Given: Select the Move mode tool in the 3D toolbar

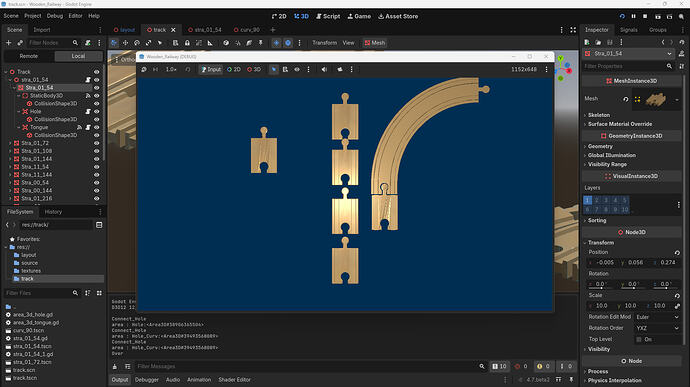Looking at the screenshot, I should coord(125,43).
